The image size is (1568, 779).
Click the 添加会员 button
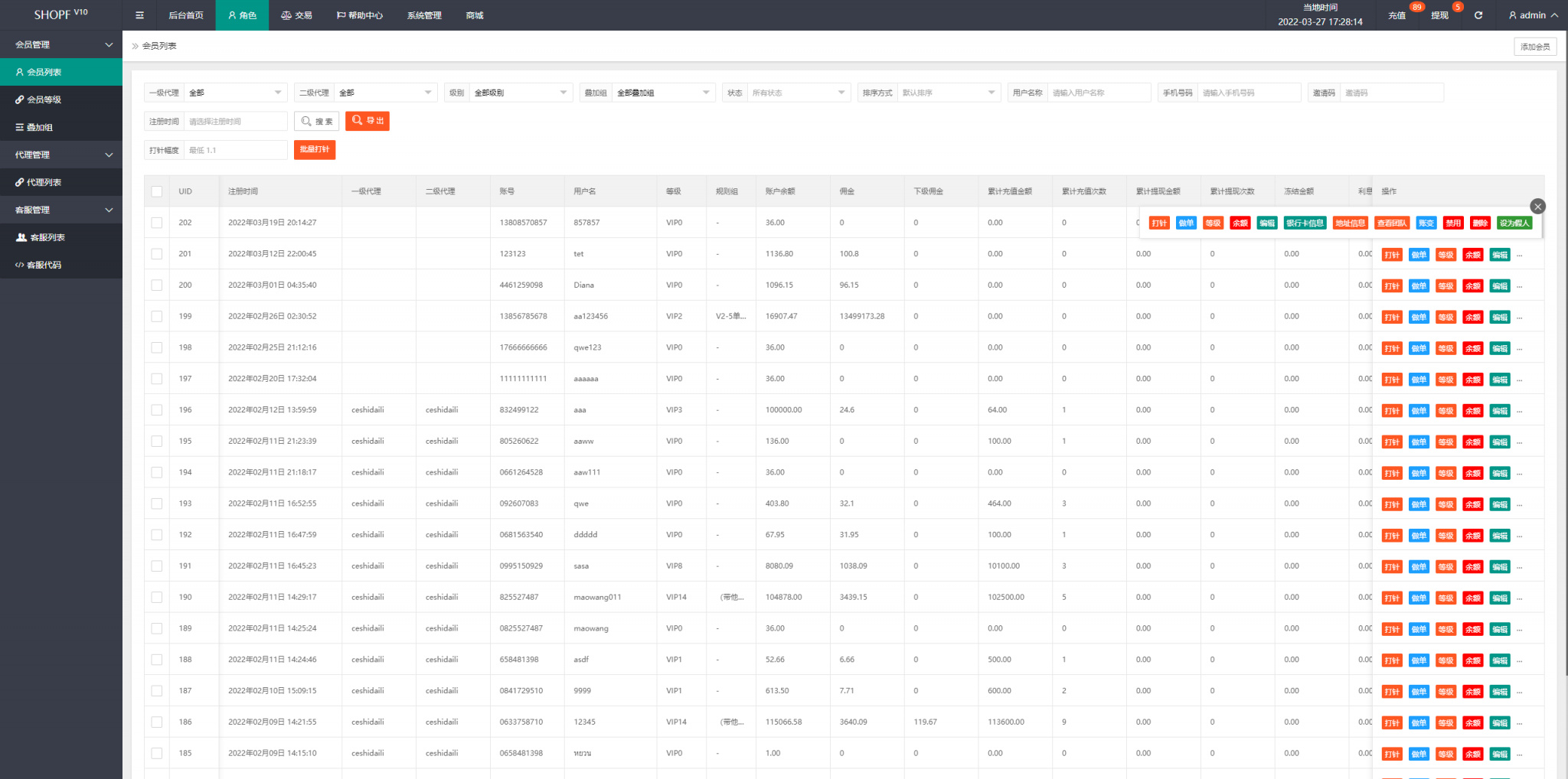pos(1534,47)
